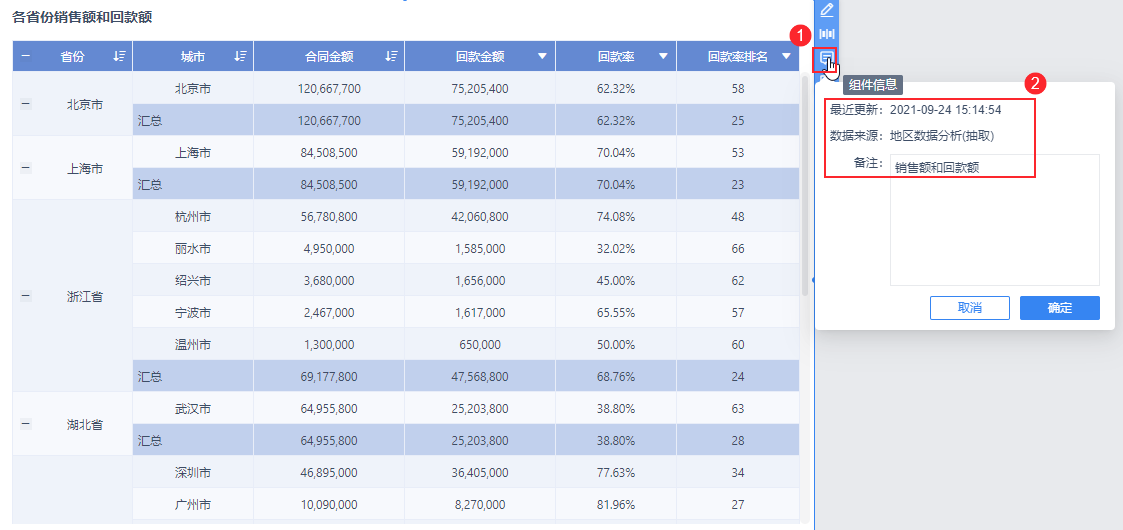Viewport: 1123px width, 530px height.
Task: Click the value 8,270,000
Action: (x=480, y=504)
